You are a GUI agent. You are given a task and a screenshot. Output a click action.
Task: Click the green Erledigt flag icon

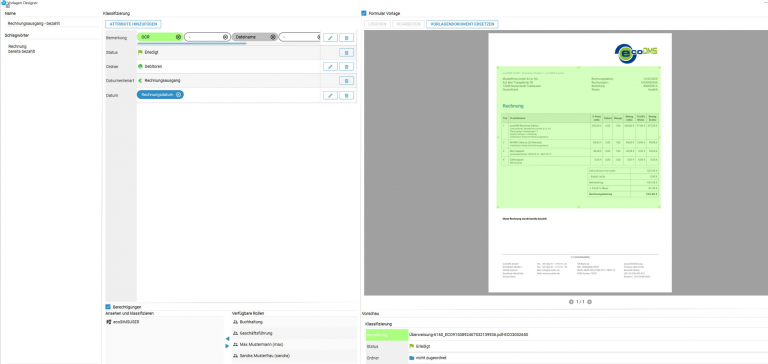140,52
